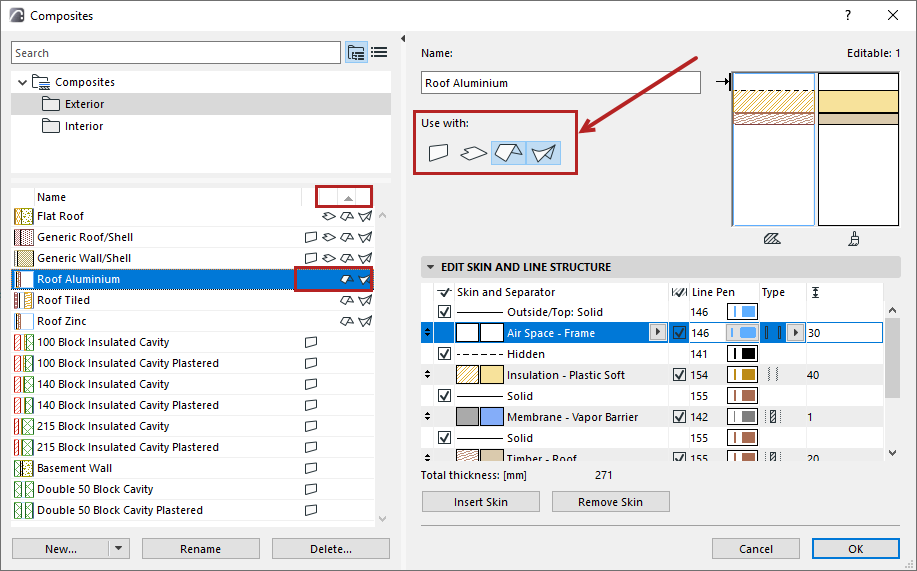Toggle Use with Roof
This screenshot has width=917, height=571.
[x=508, y=153]
